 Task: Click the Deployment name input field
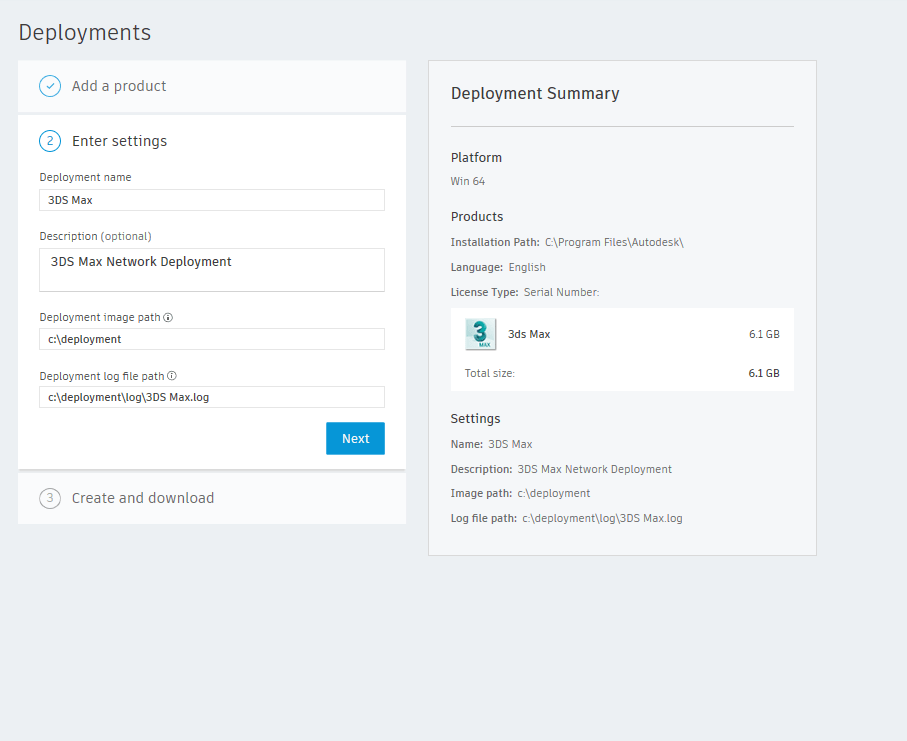(212, 200)
